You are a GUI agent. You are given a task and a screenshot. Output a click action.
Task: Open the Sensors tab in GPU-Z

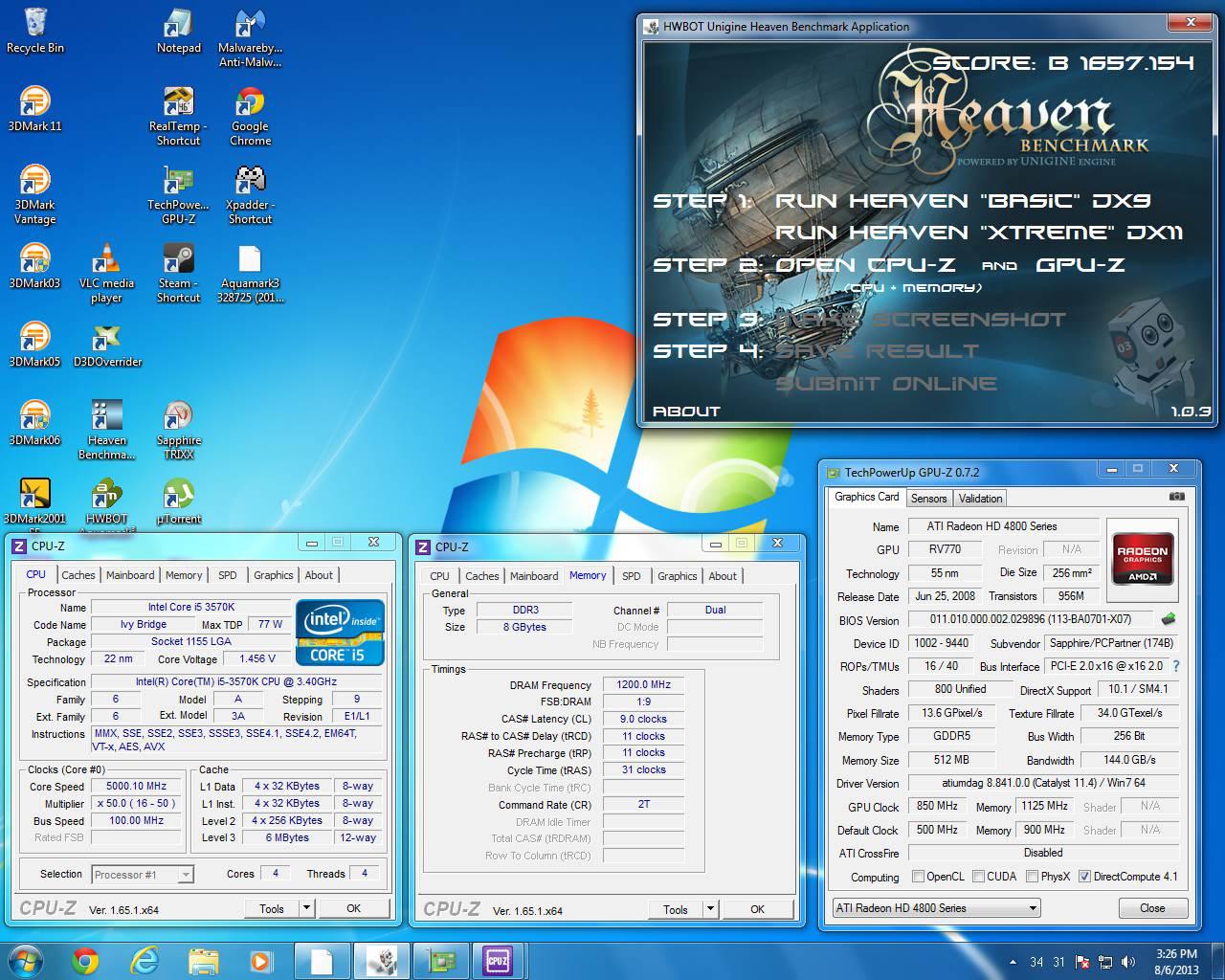tap(928, 498)
